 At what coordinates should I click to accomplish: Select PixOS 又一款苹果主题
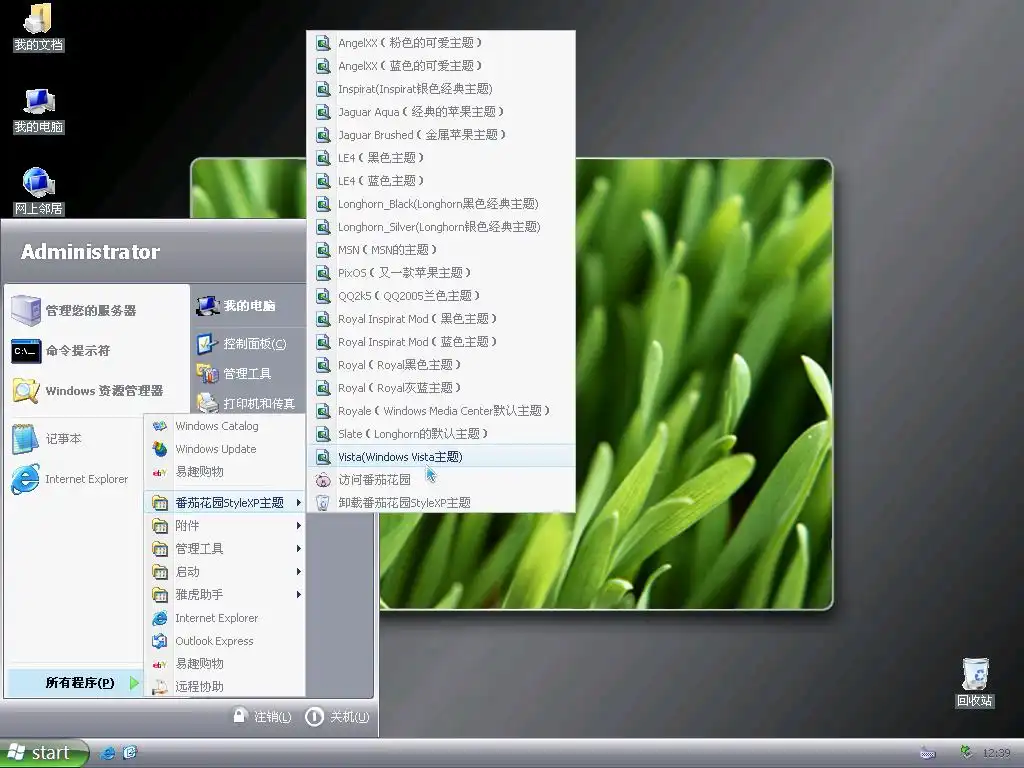pos(441,272)
